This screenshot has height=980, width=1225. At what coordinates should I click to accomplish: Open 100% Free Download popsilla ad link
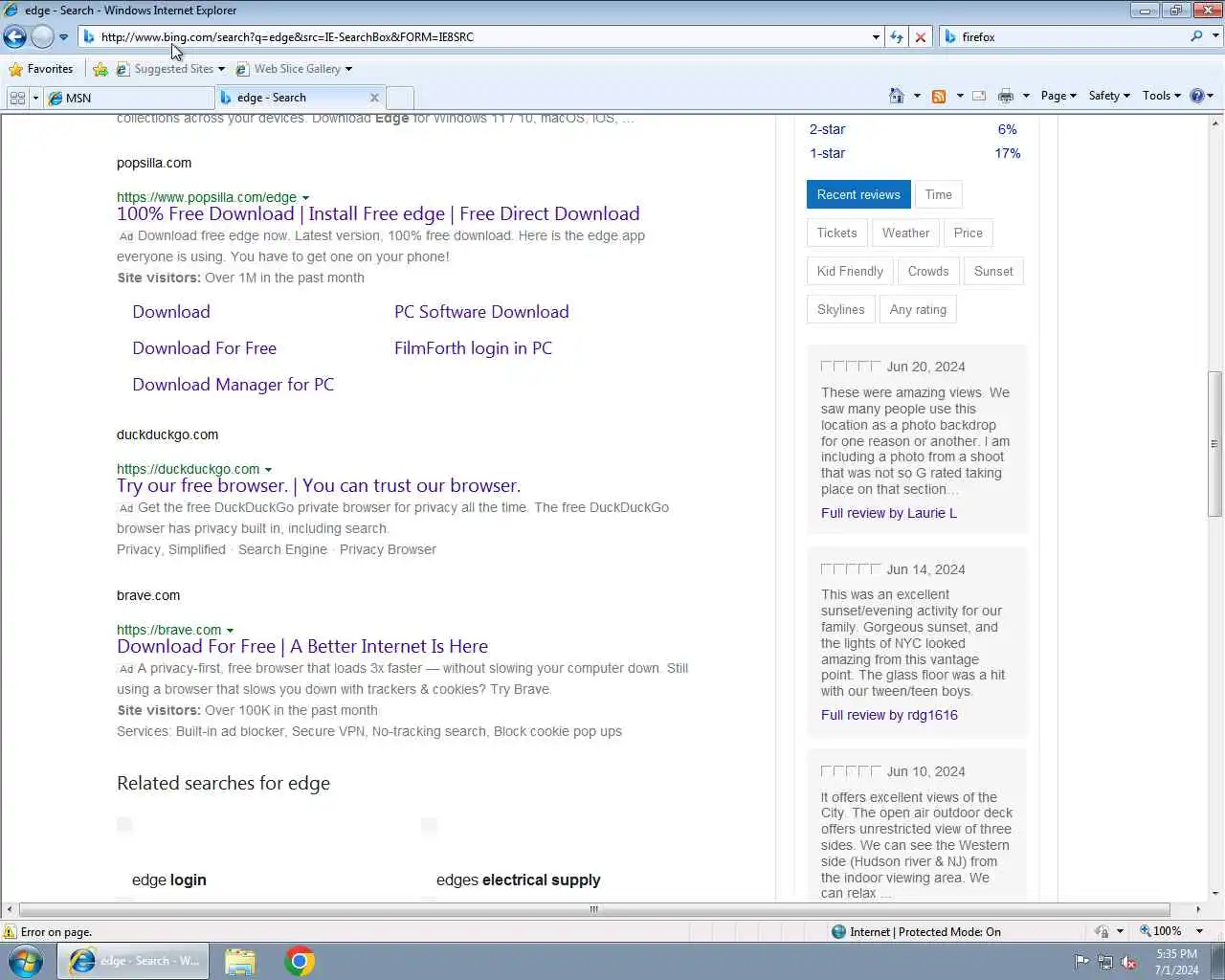point(378,214)
